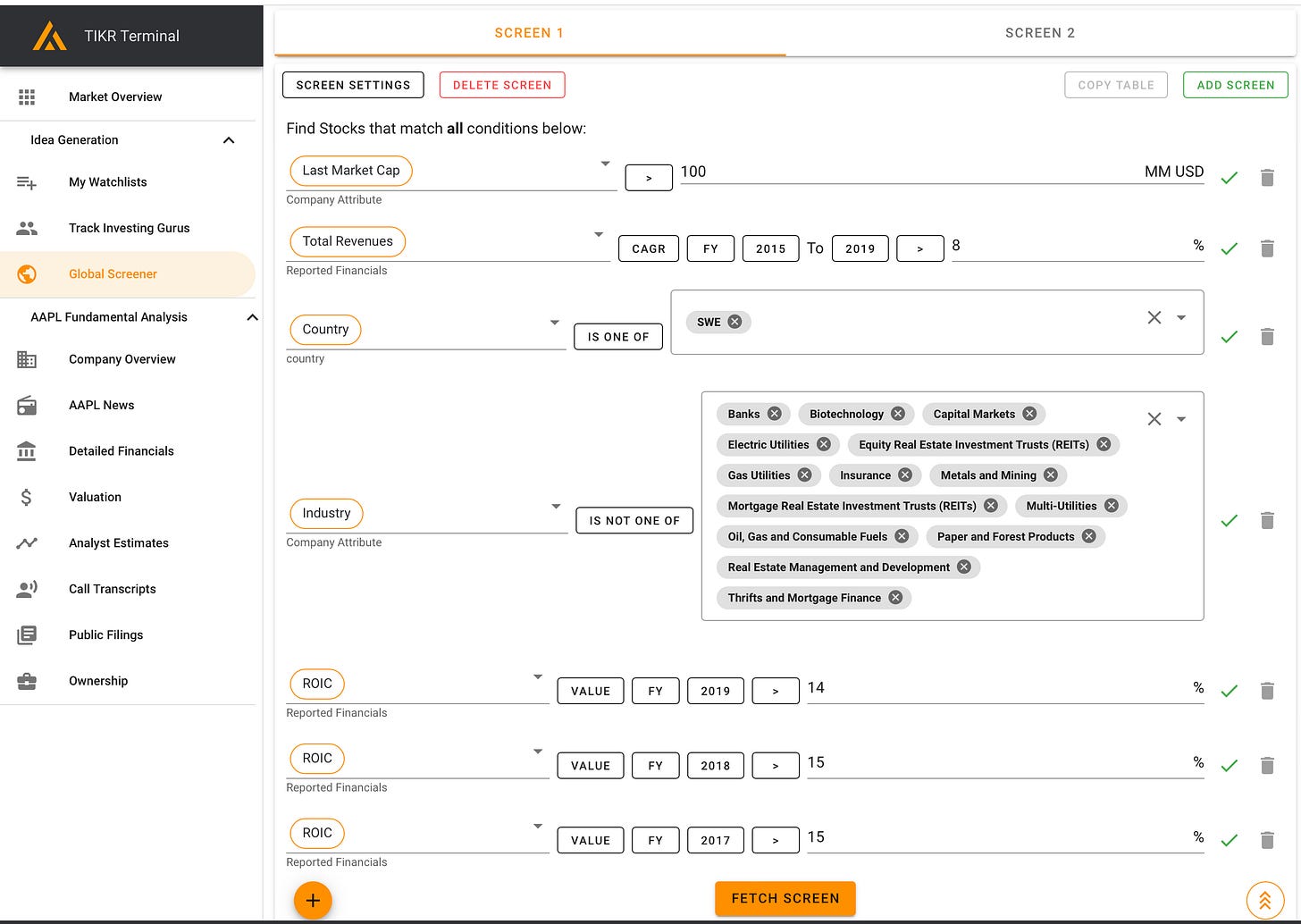Screen dimensions: 1301x924
Task: Remove the Capital Markets chip
Action: (x=1029, y=414)
